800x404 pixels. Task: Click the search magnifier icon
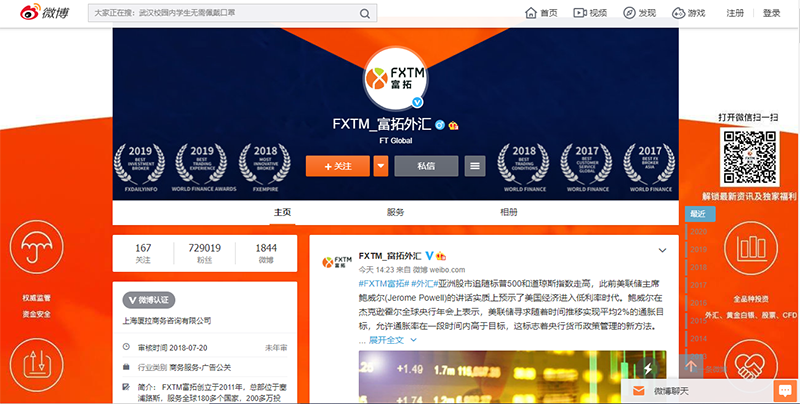click(x=365, y=14)
